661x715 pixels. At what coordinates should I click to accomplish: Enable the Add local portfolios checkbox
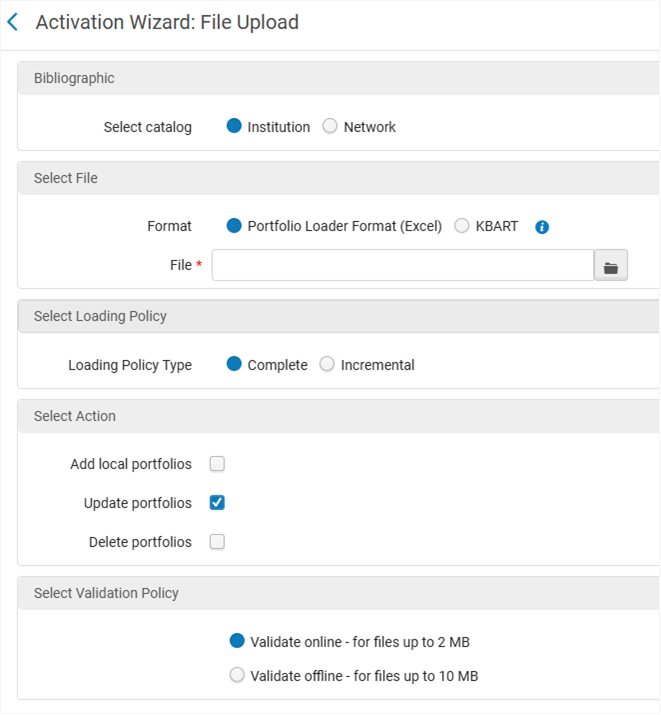[x=217, y=464]
